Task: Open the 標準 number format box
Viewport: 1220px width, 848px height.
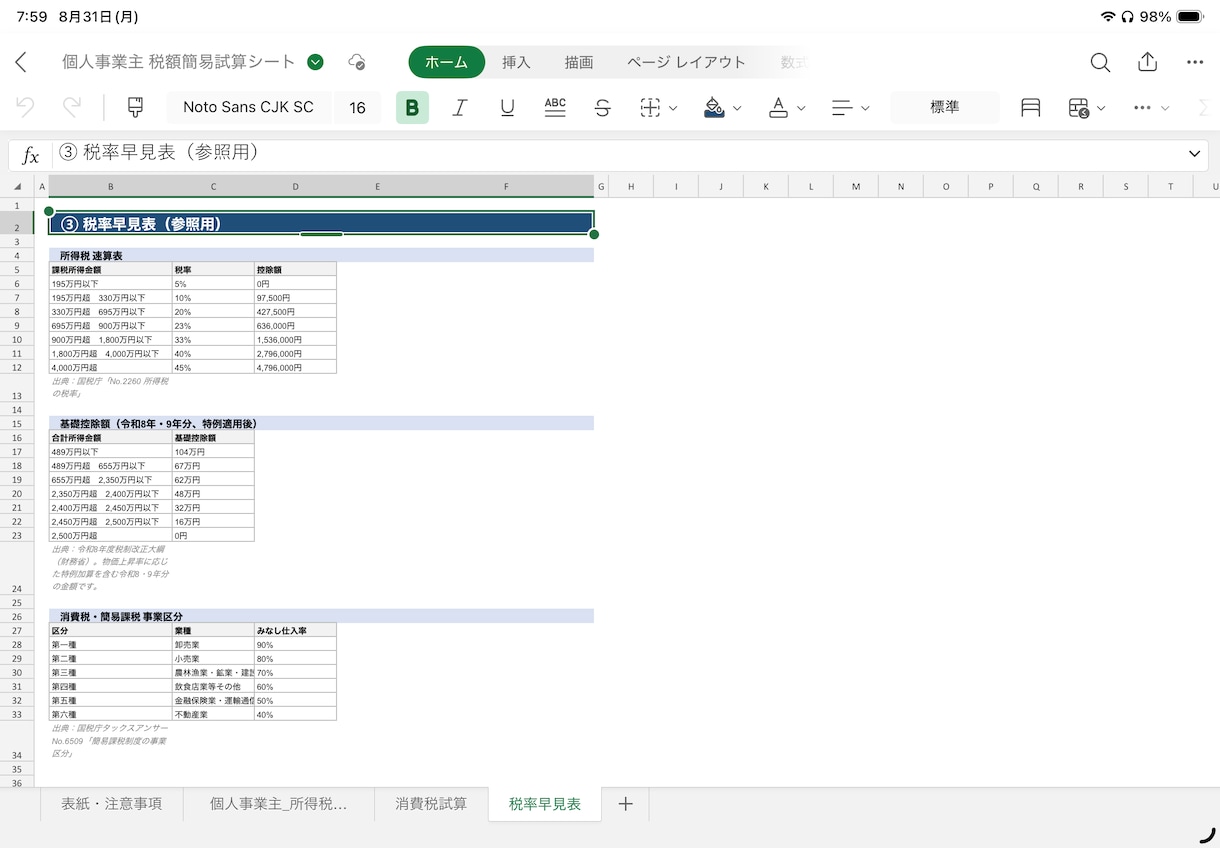Action: click(945, 107)
